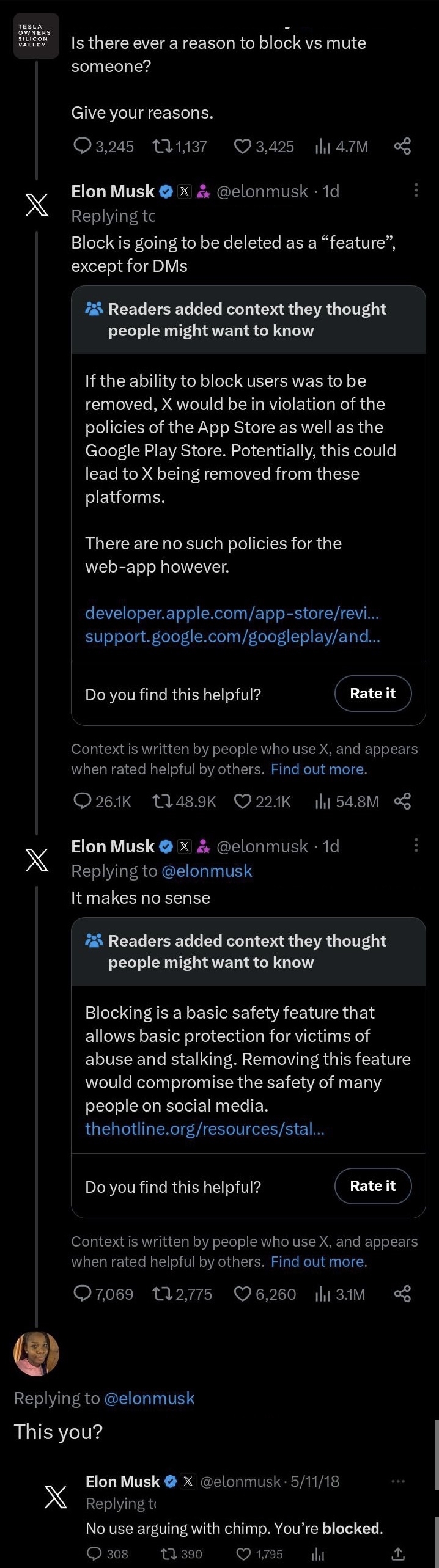The width and height of the screenshot is (439, 1568).
Task: Open the support.google.com googleplay link
Action: click(232, 636)
